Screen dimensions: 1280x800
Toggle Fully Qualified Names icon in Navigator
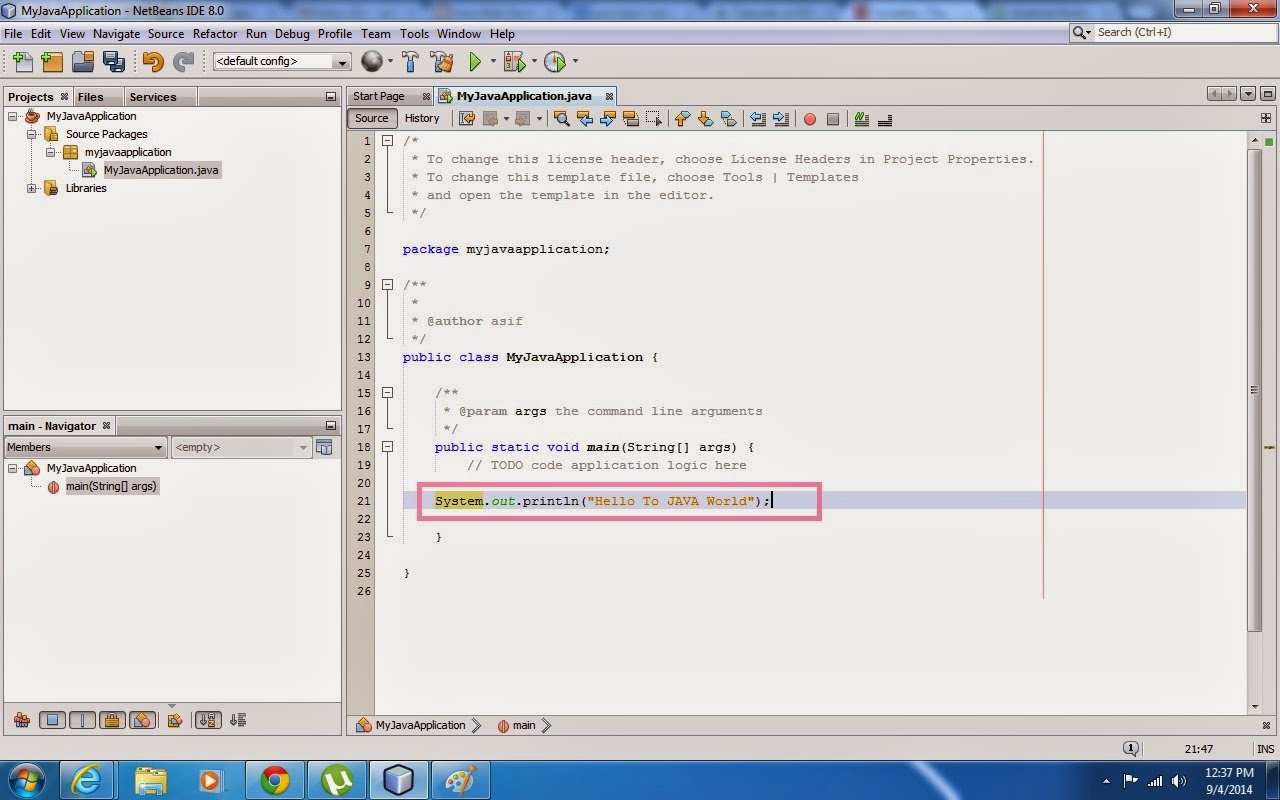[x=175, y=719]
